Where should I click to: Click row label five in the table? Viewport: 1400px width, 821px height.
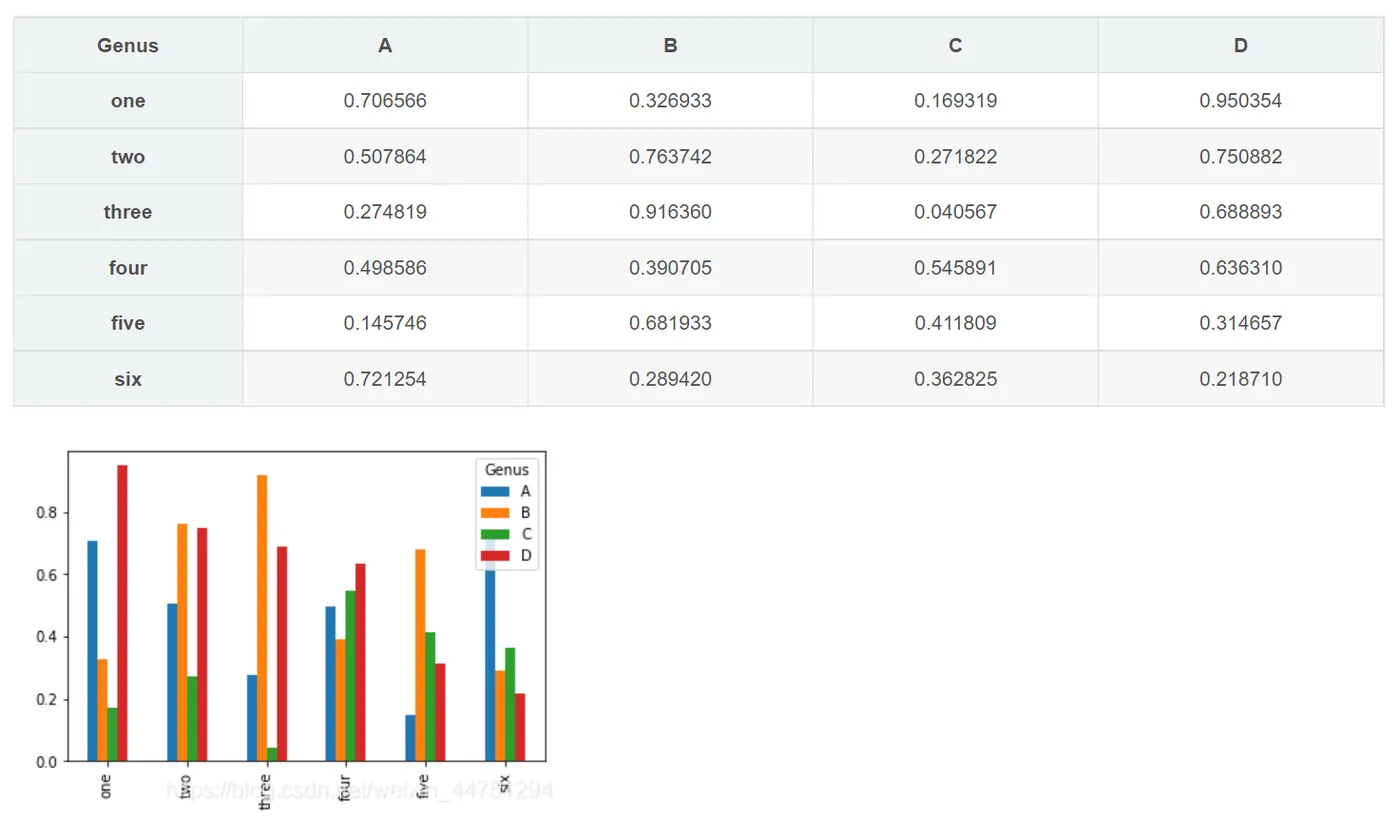(x=128, y=323)
